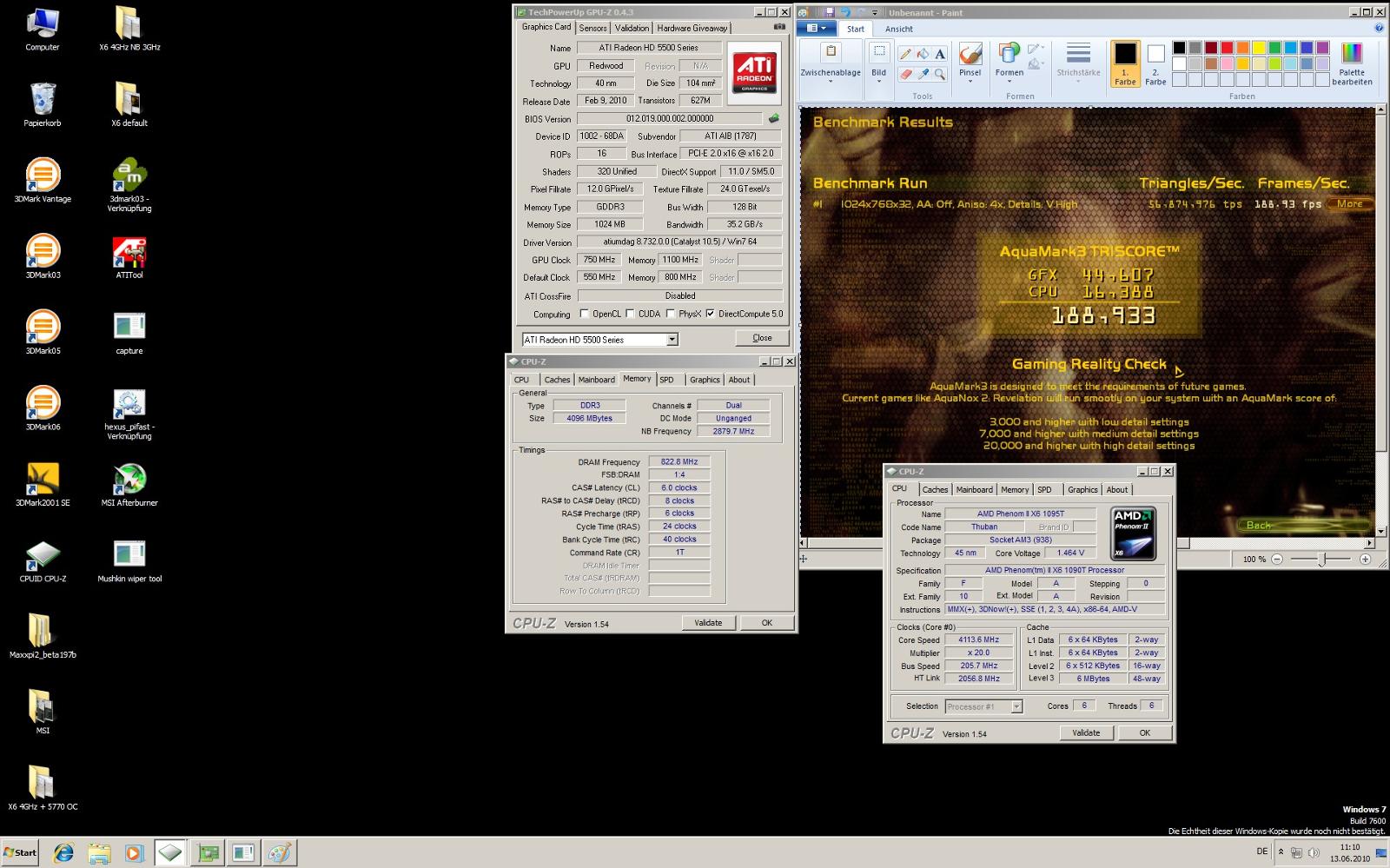The width and height of the screenshot is (1390, 868).
Task: Open Mushkin wiper tool desktop icon
Action: point(129,561)
